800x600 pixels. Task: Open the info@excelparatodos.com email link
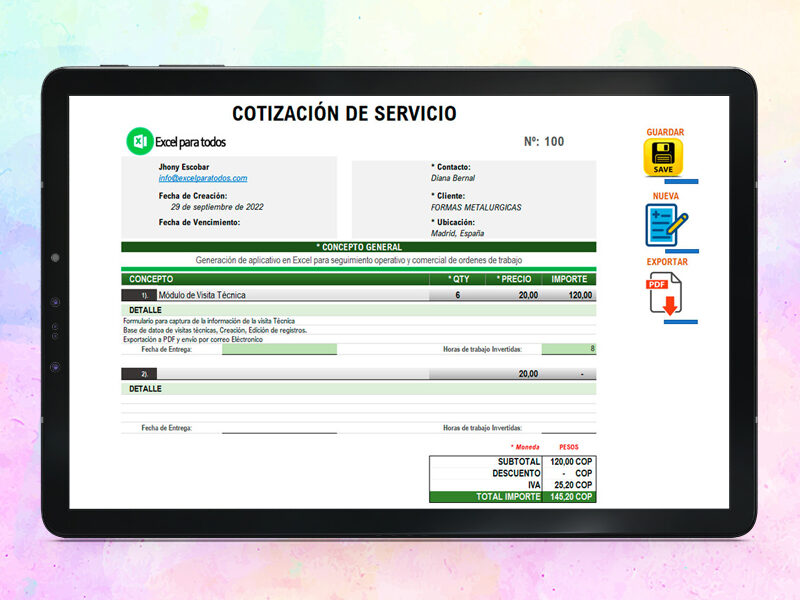203,178
